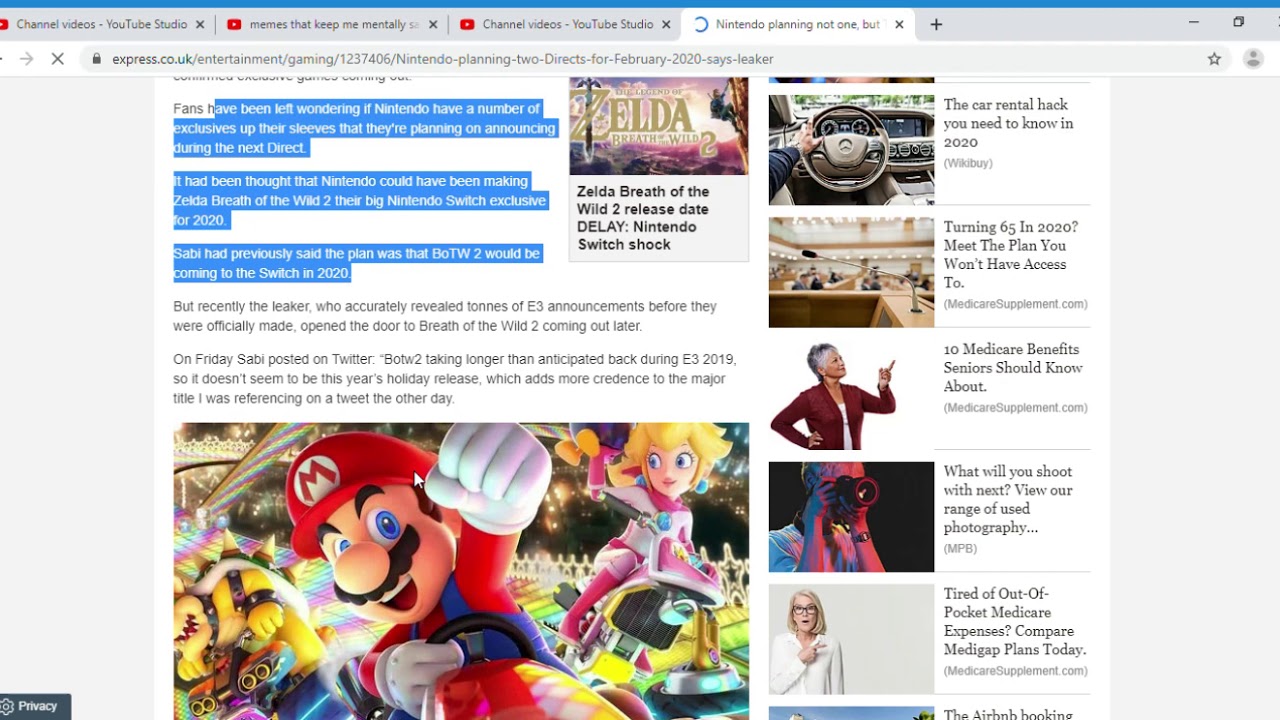Open Tired of Out-Of-Pocket Medicare ad headline

click(1015, 621)
